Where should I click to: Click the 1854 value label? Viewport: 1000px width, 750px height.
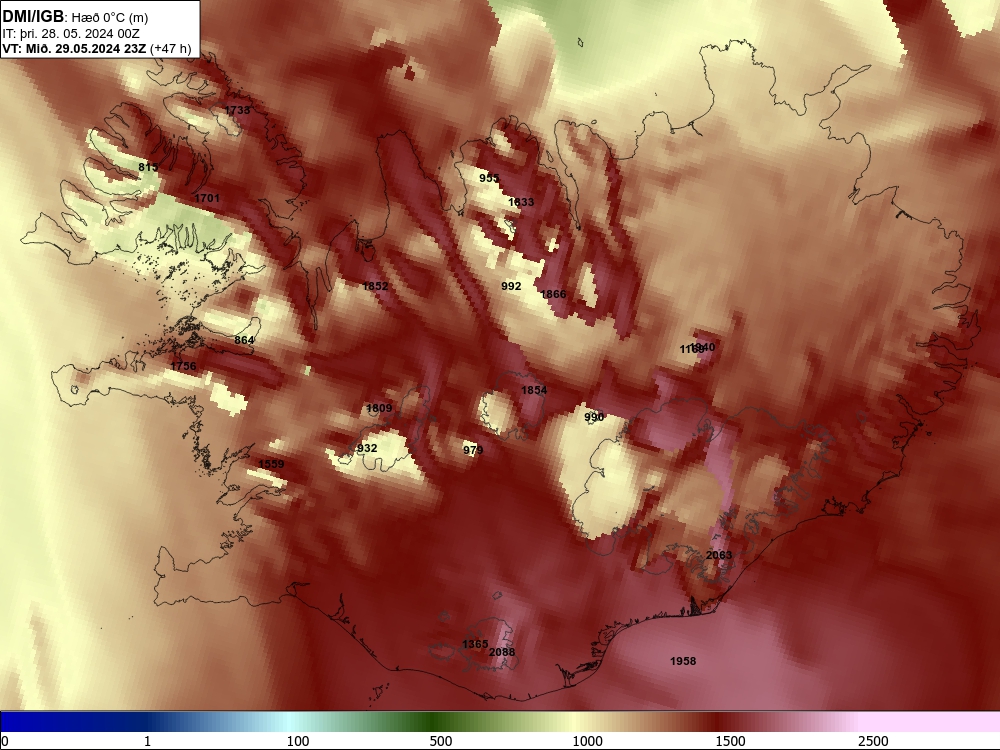coord(534,390)
